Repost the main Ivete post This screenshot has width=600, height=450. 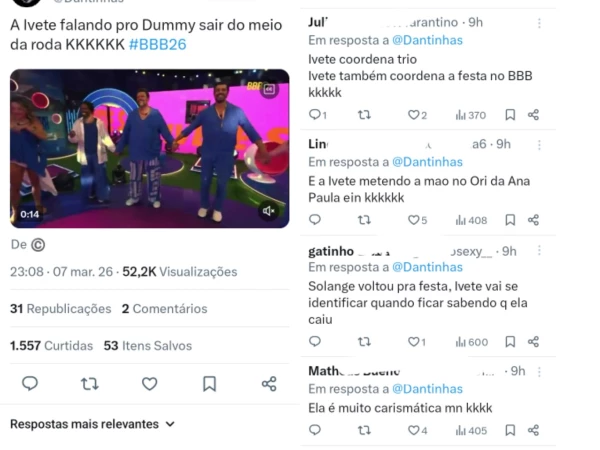click(90, 383)
